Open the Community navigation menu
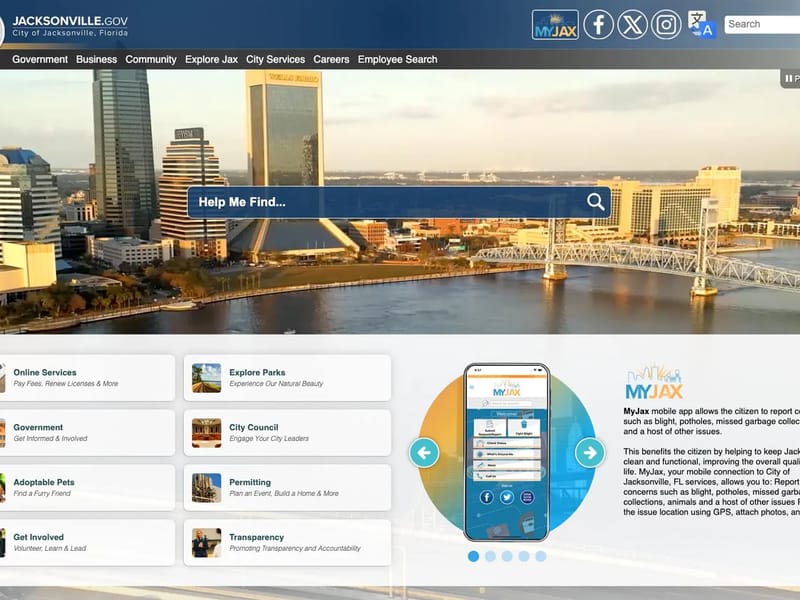Viewport: 800px width, 600px height. [x=151, y=59]
